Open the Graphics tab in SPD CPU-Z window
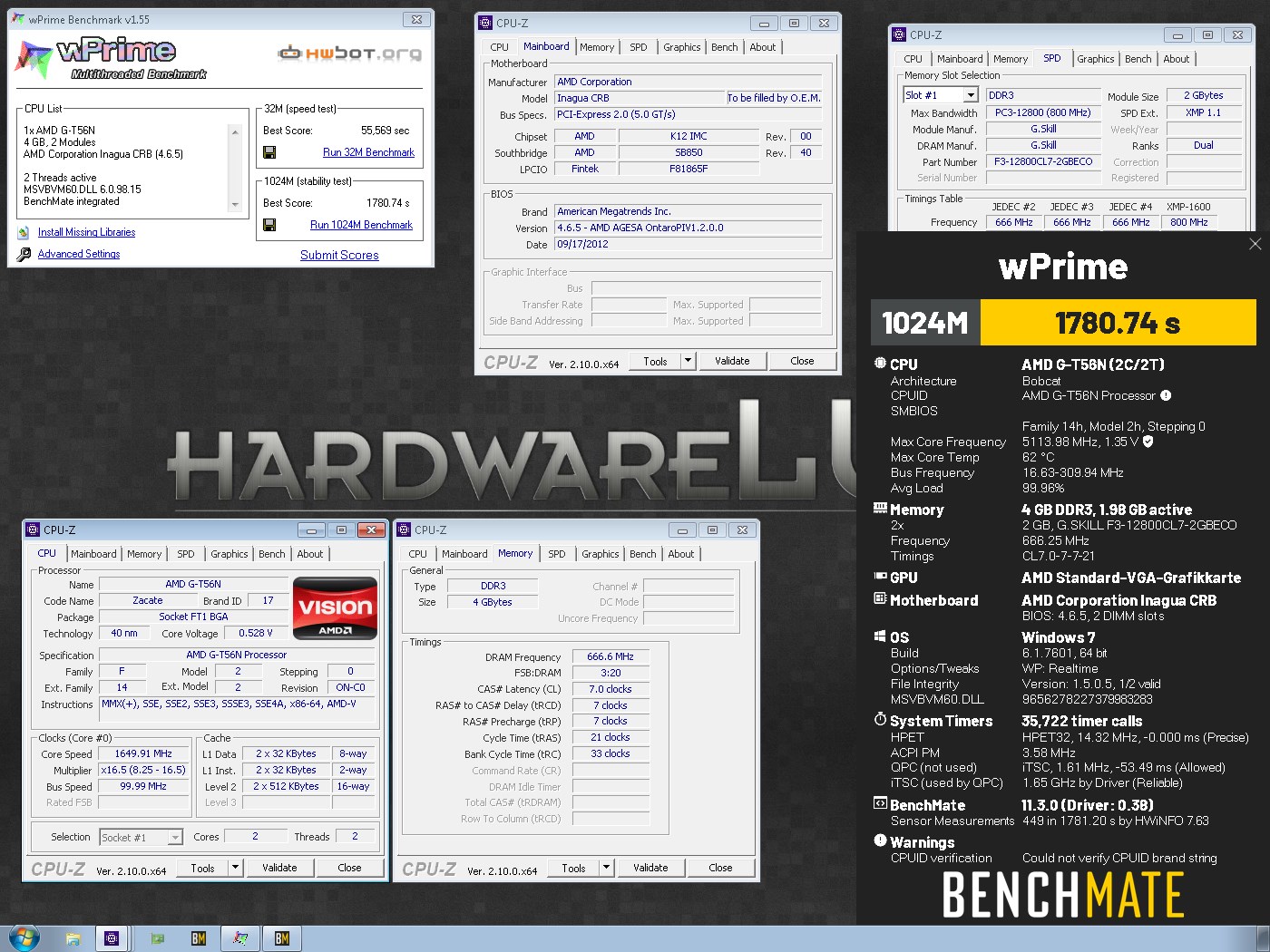This screenshot has height=952, width=1270. (1096, 59)
